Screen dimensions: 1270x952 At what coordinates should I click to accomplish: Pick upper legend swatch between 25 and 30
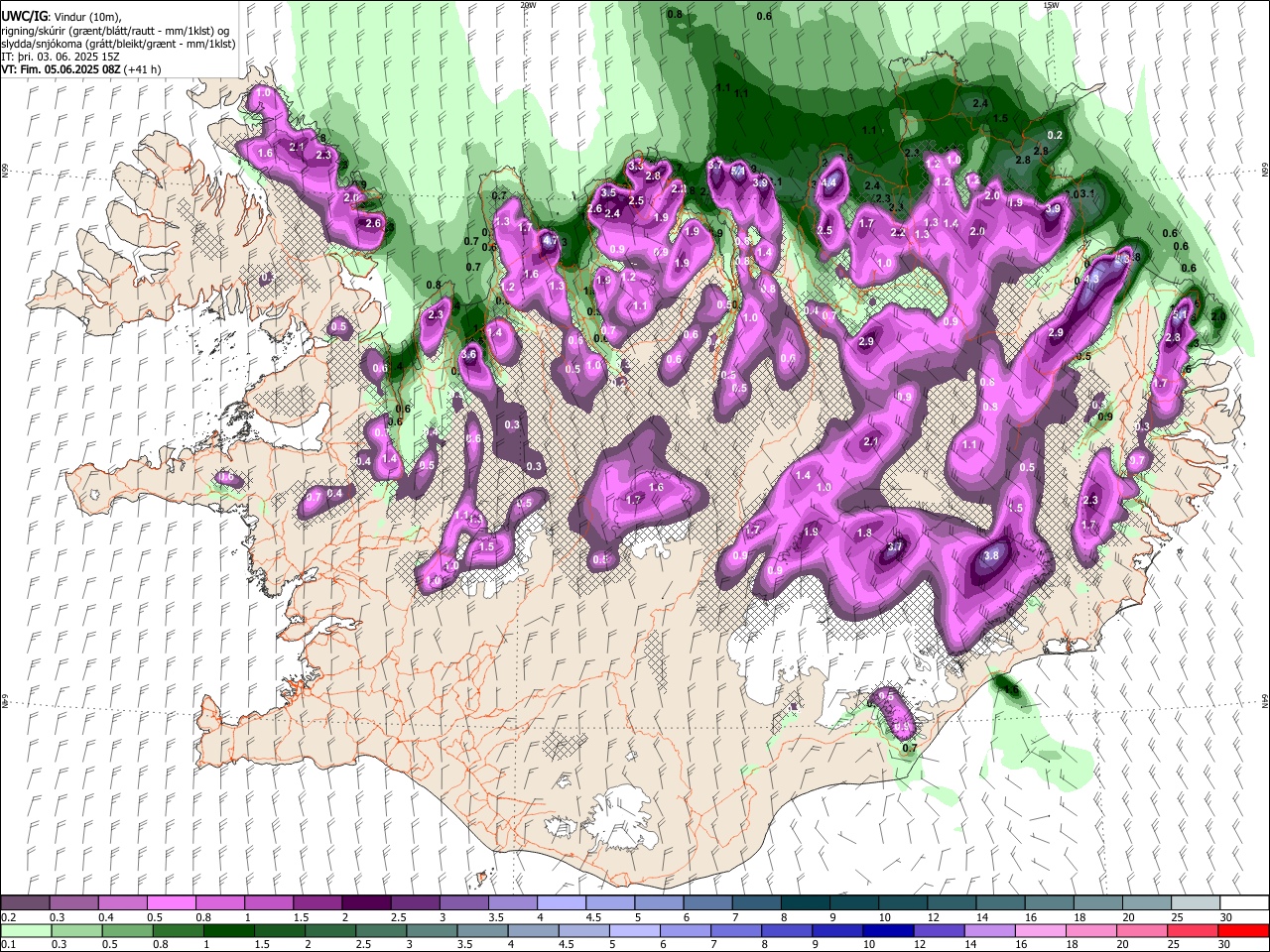1196,902
